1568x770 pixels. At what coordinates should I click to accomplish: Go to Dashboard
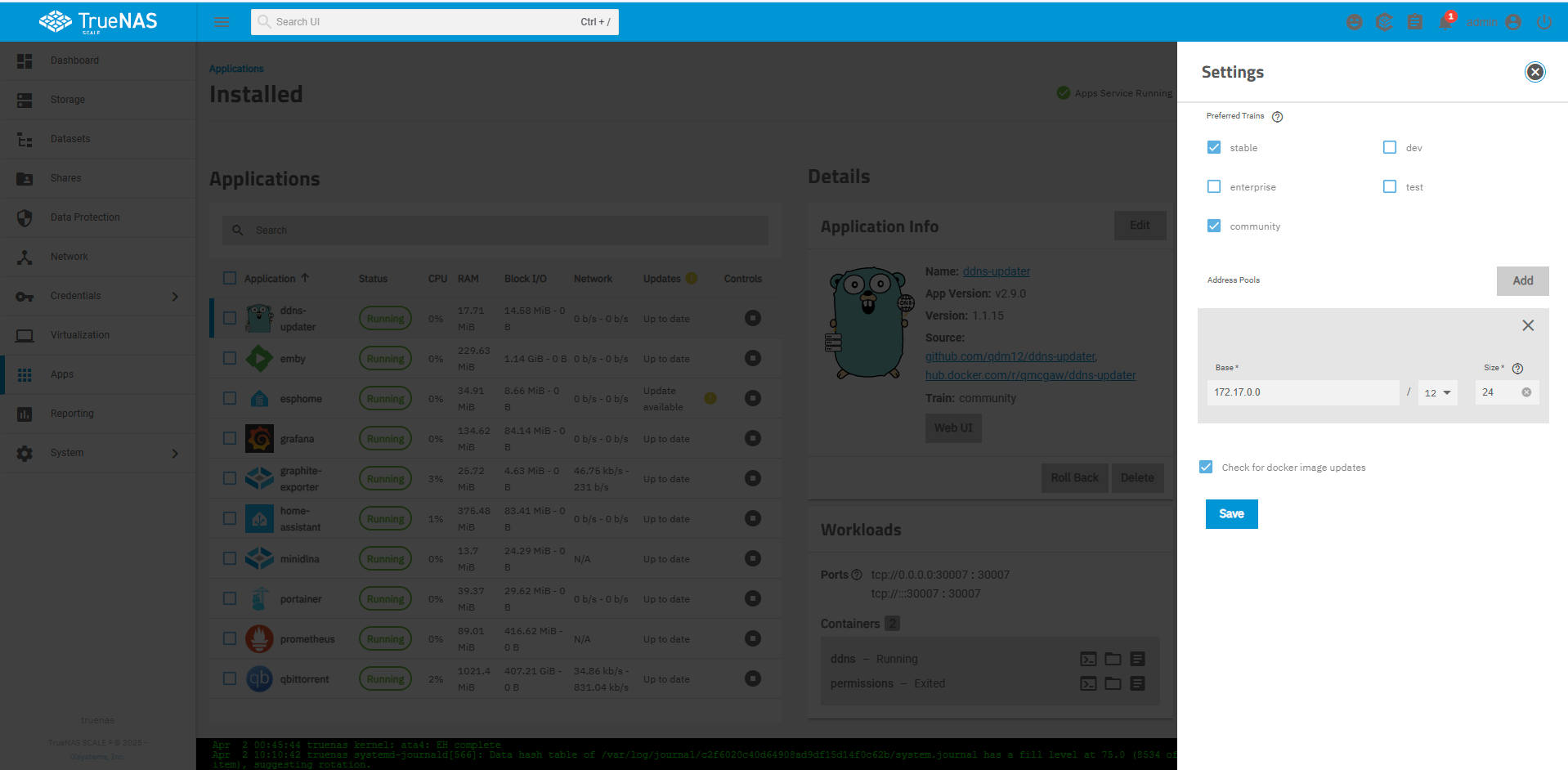tap(98, 60)
